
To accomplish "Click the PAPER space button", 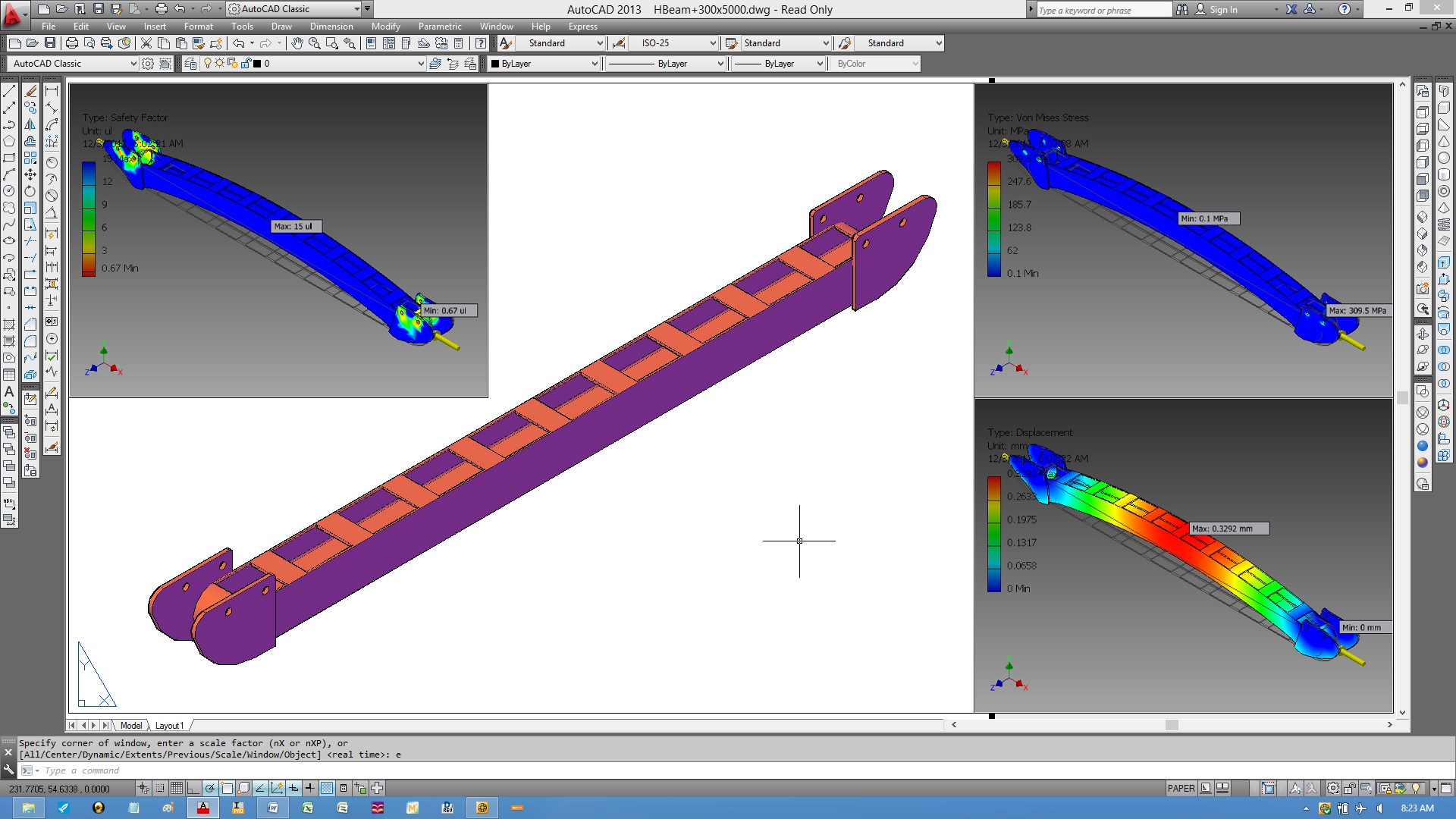I will tap(1181, 788).
